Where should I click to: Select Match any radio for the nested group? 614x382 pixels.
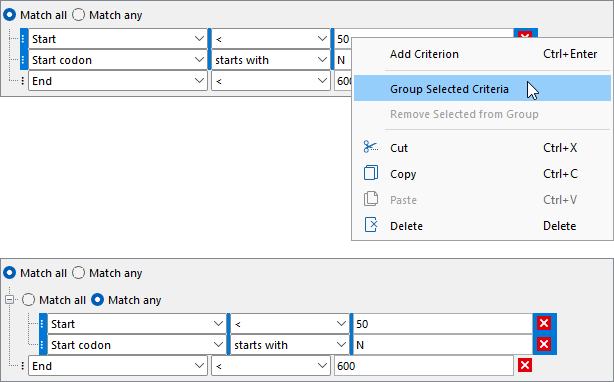pos(97,300)
